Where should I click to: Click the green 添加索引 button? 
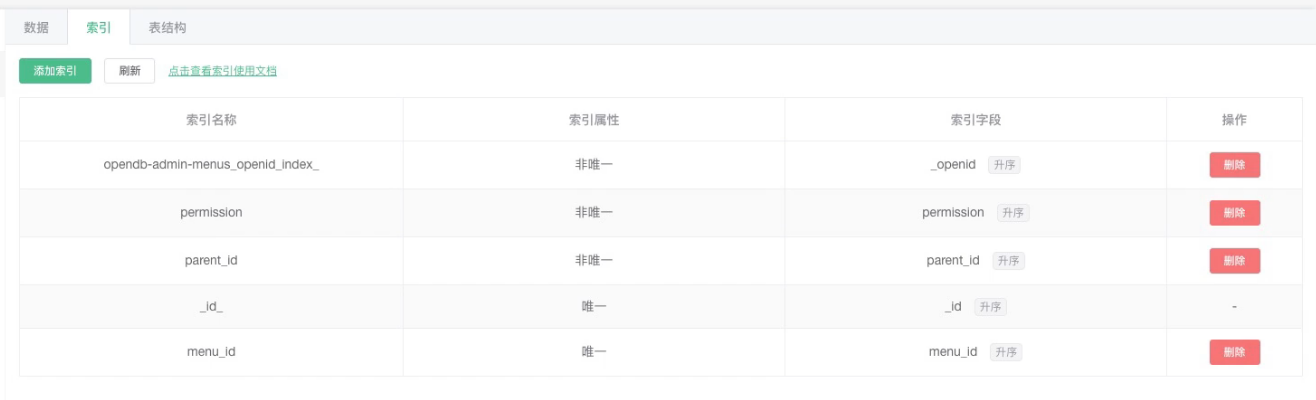[x=55, y=71]
